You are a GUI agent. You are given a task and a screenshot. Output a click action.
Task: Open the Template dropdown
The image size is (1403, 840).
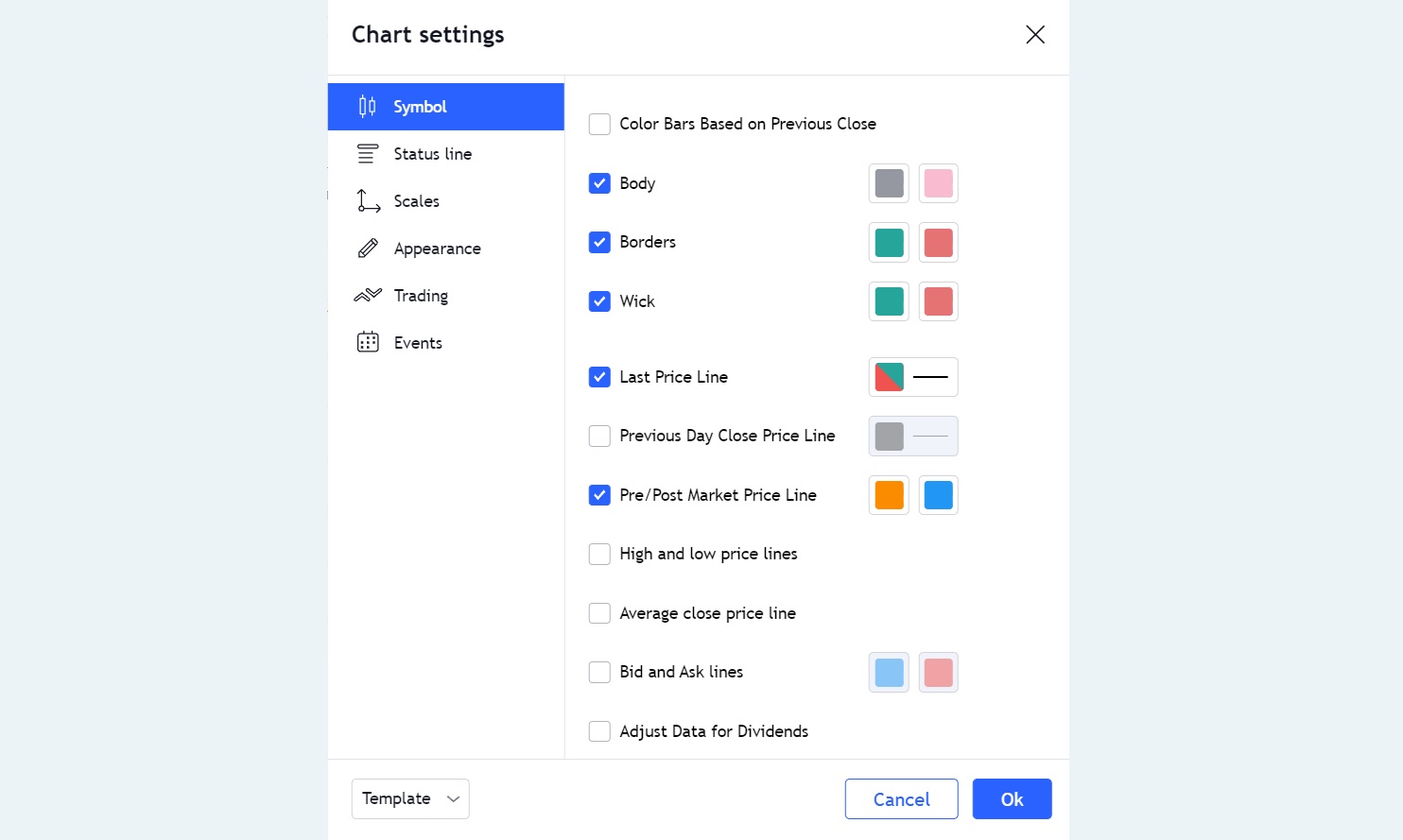click(x=410, y=798)
